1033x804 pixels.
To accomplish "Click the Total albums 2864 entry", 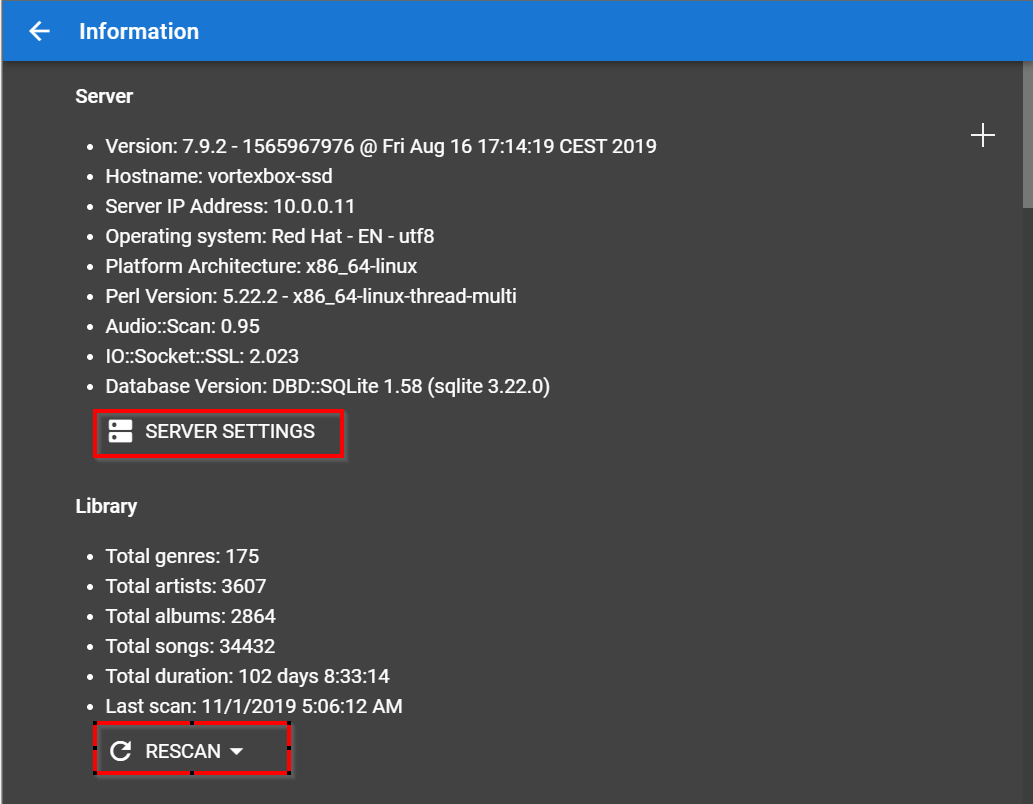I will [190, 616].
